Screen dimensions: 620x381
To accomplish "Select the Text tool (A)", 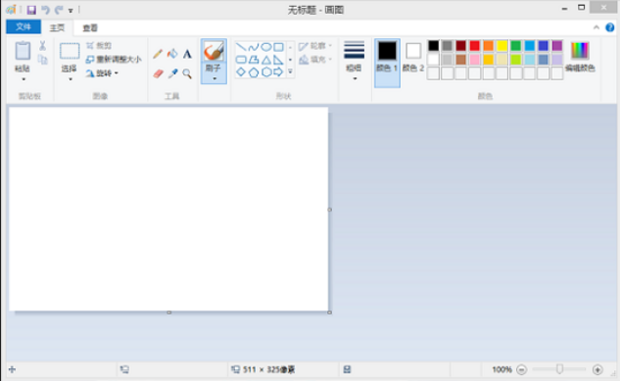I will (187, 54).
